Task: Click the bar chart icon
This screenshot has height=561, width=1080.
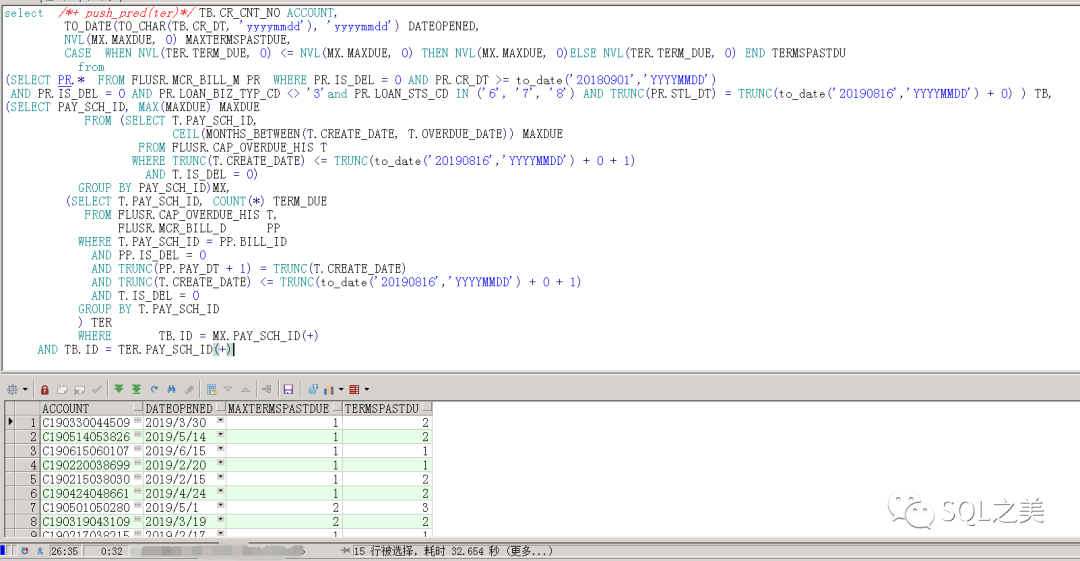Action: (x=329, y=389)
